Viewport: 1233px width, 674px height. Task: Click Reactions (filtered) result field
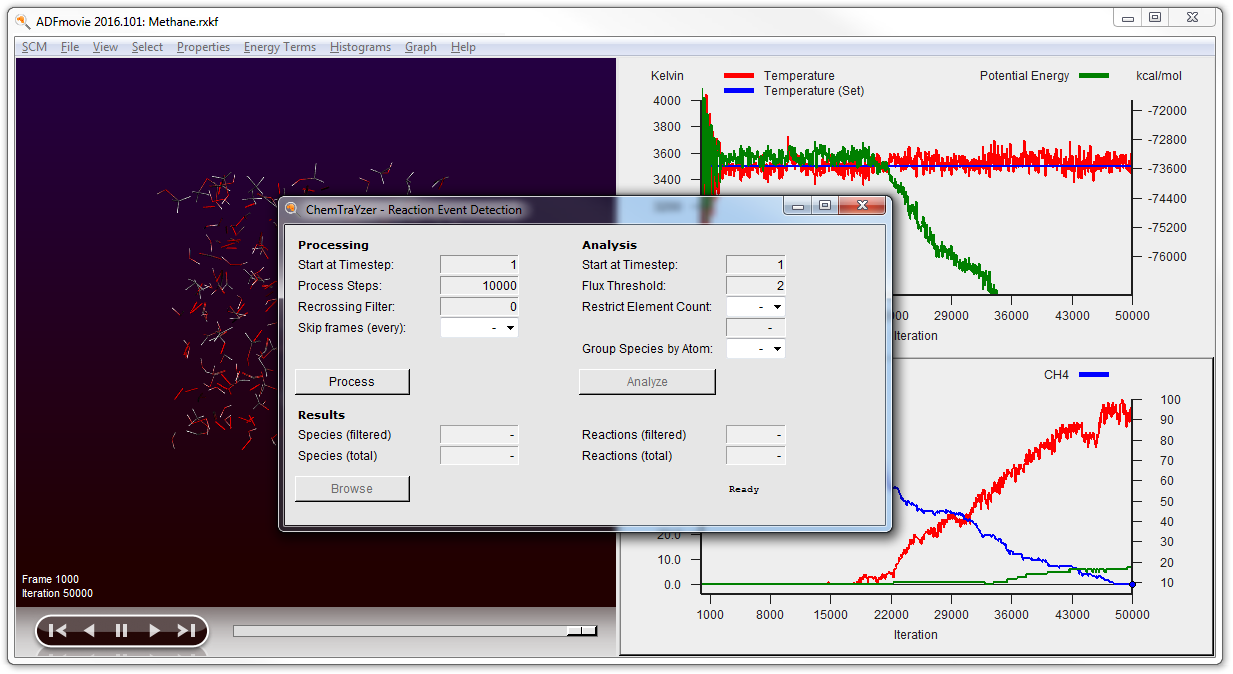[x=755, y=435]
